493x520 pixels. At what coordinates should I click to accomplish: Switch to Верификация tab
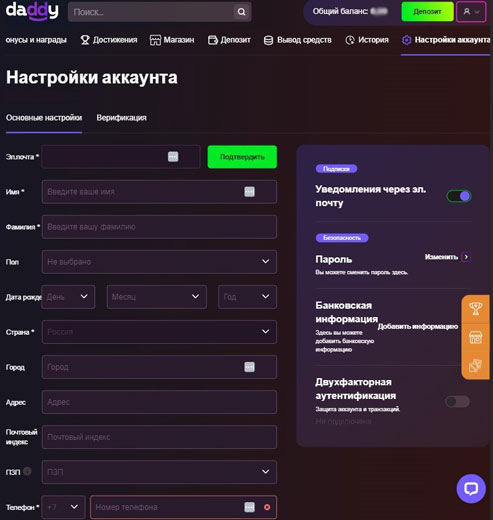(121, 118)
